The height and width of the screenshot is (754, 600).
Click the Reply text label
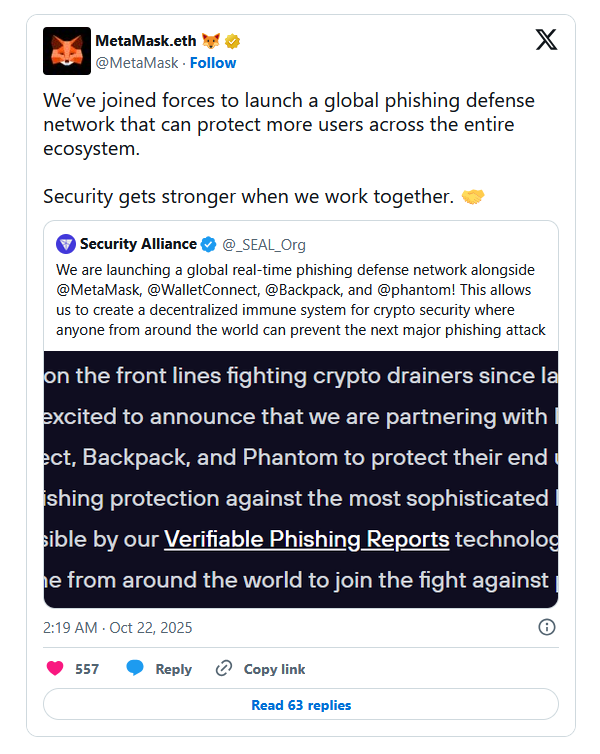pyautogui.click(x=173, y=669)
